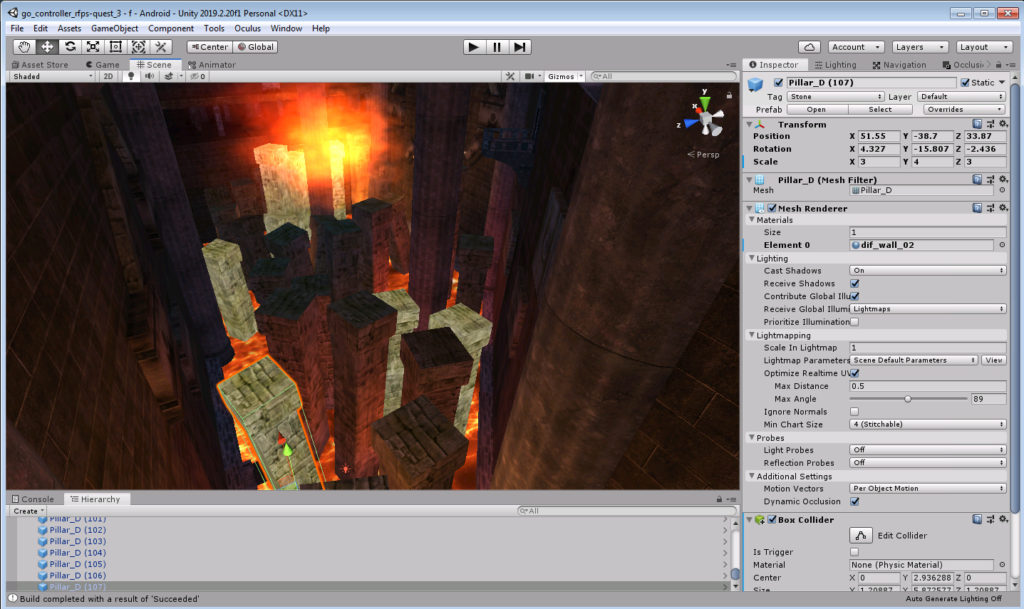Toggle 2D scene view mode

108,76
